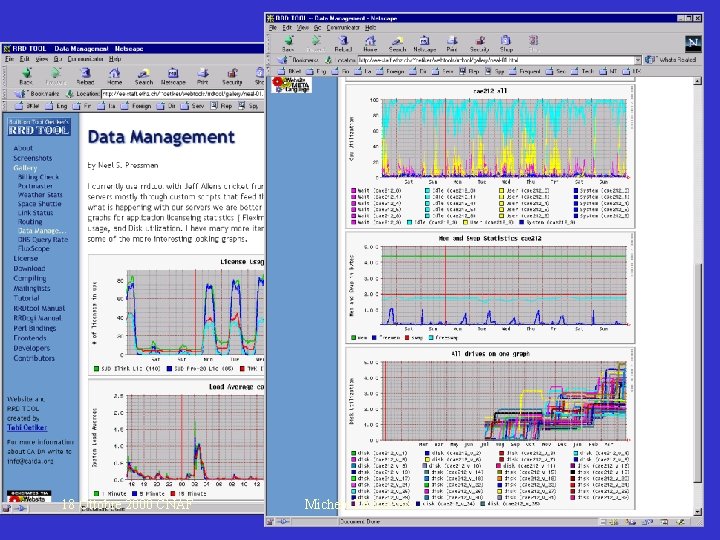Image resolution: width=720 pixels, height=540 pixels.
Task: Follow the Download sidebar link
Action: [x=29, y=268]
